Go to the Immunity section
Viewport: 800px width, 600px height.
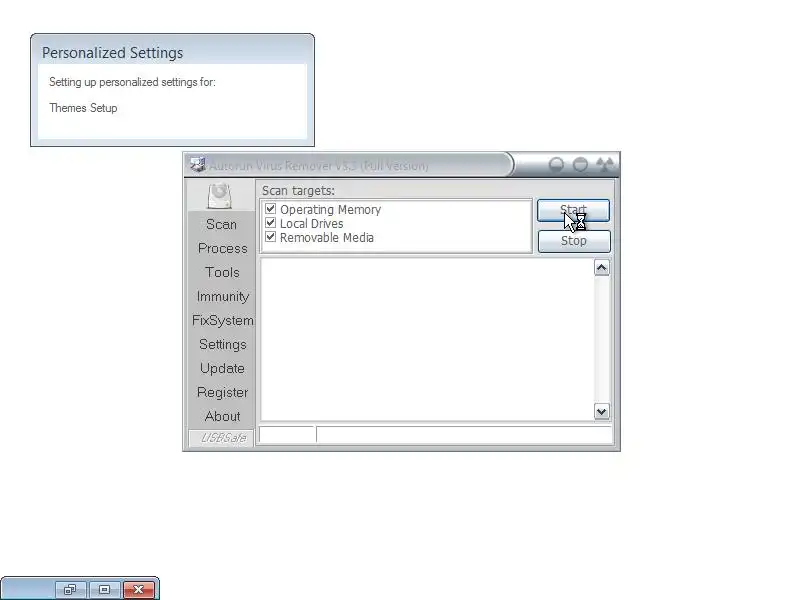coord(222,296)
